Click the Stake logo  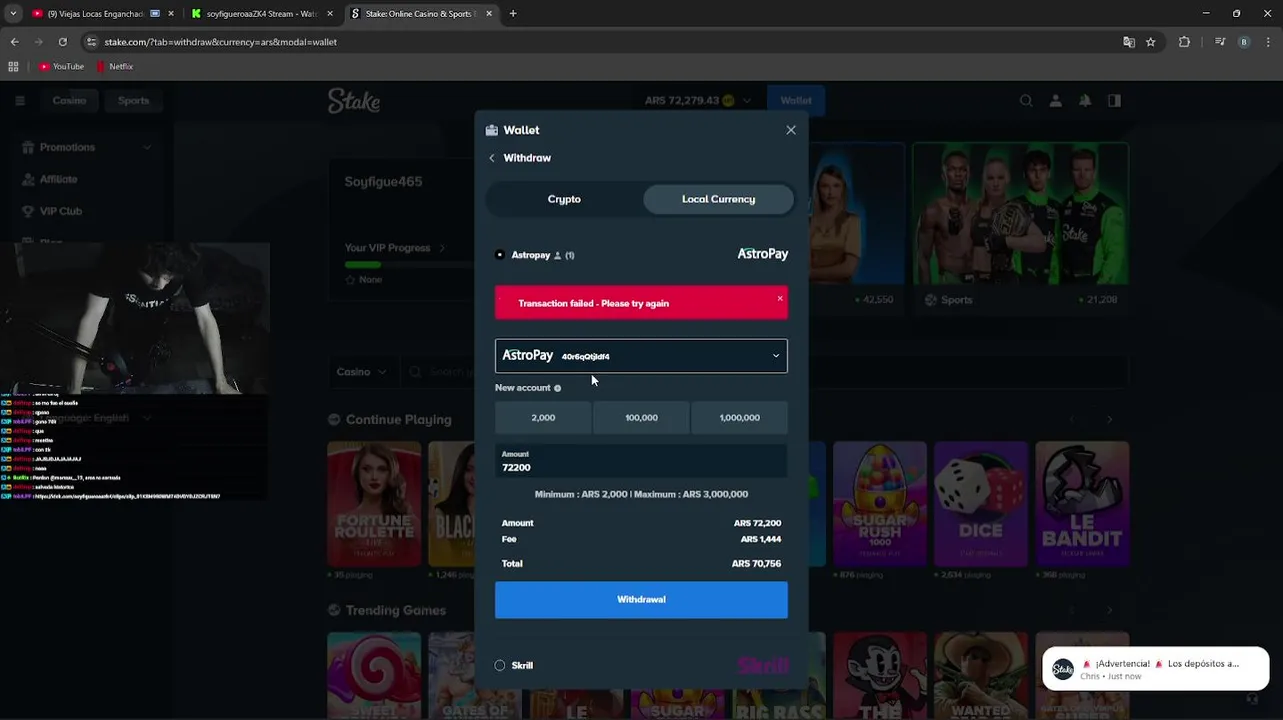click(x=354, y=100)
